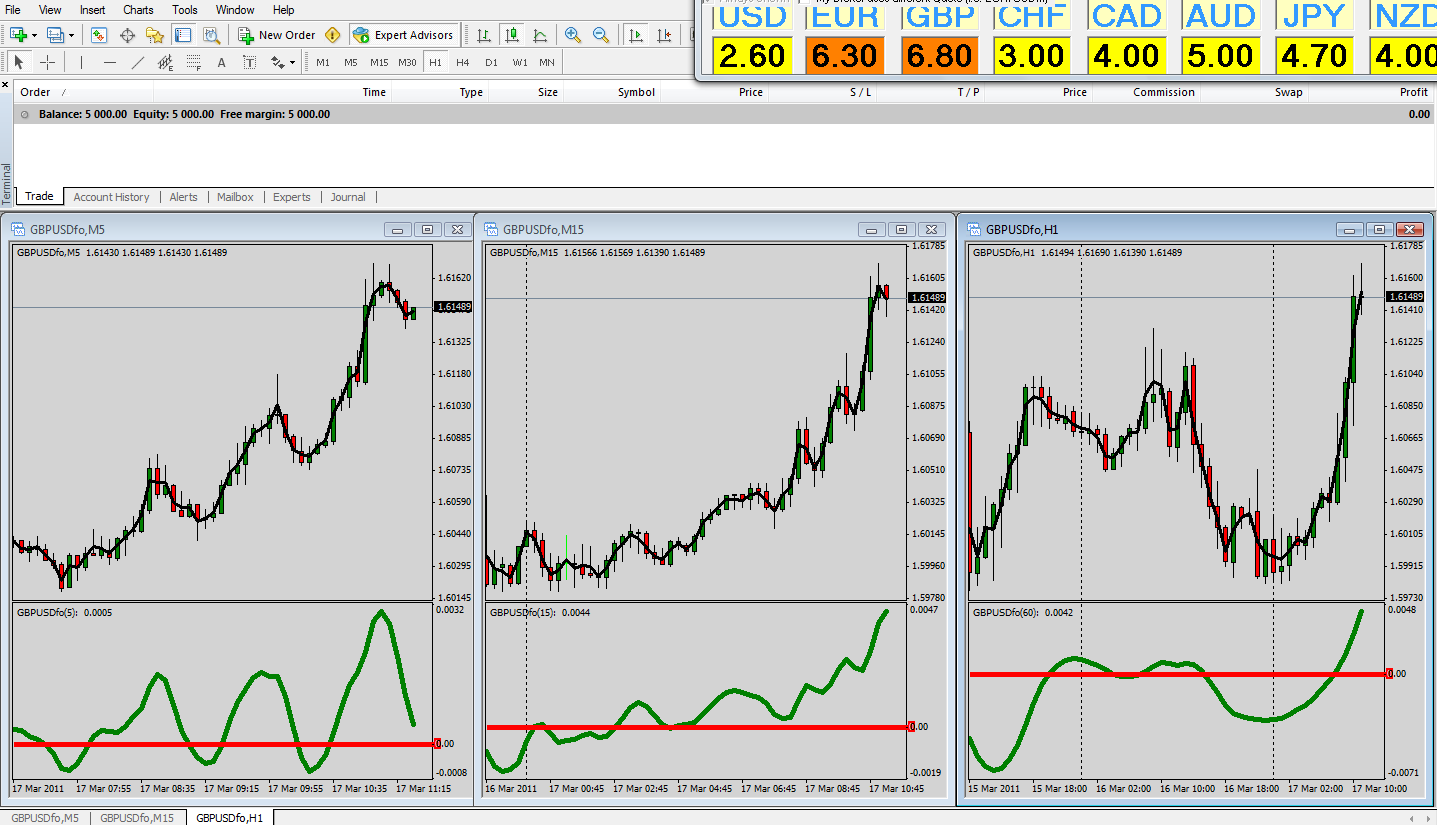1437x825 pixels.
Task: Switch to M30 timeframe
Action: click(407, 62)
